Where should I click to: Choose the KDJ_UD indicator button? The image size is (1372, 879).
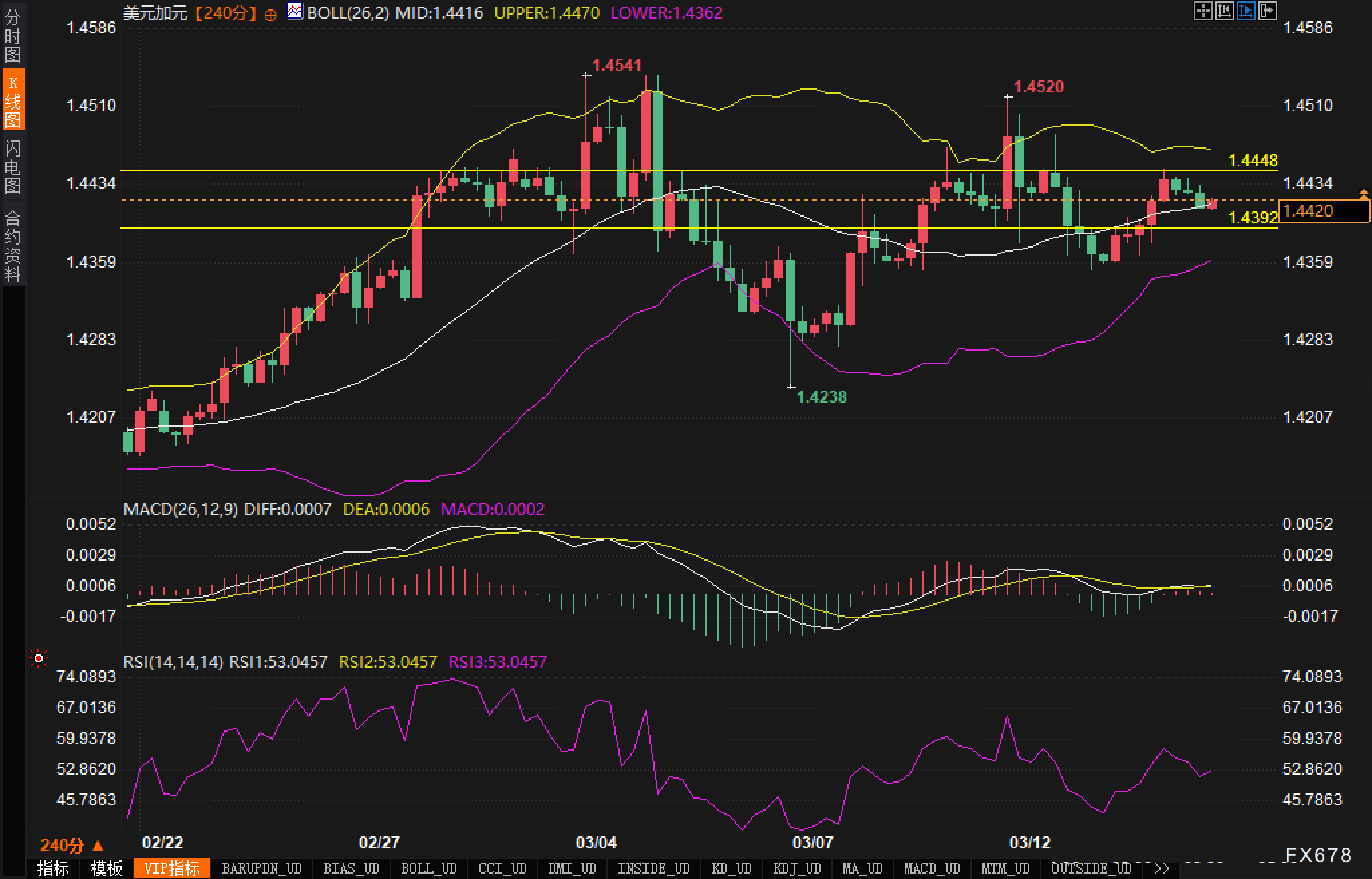coord(796,868)
